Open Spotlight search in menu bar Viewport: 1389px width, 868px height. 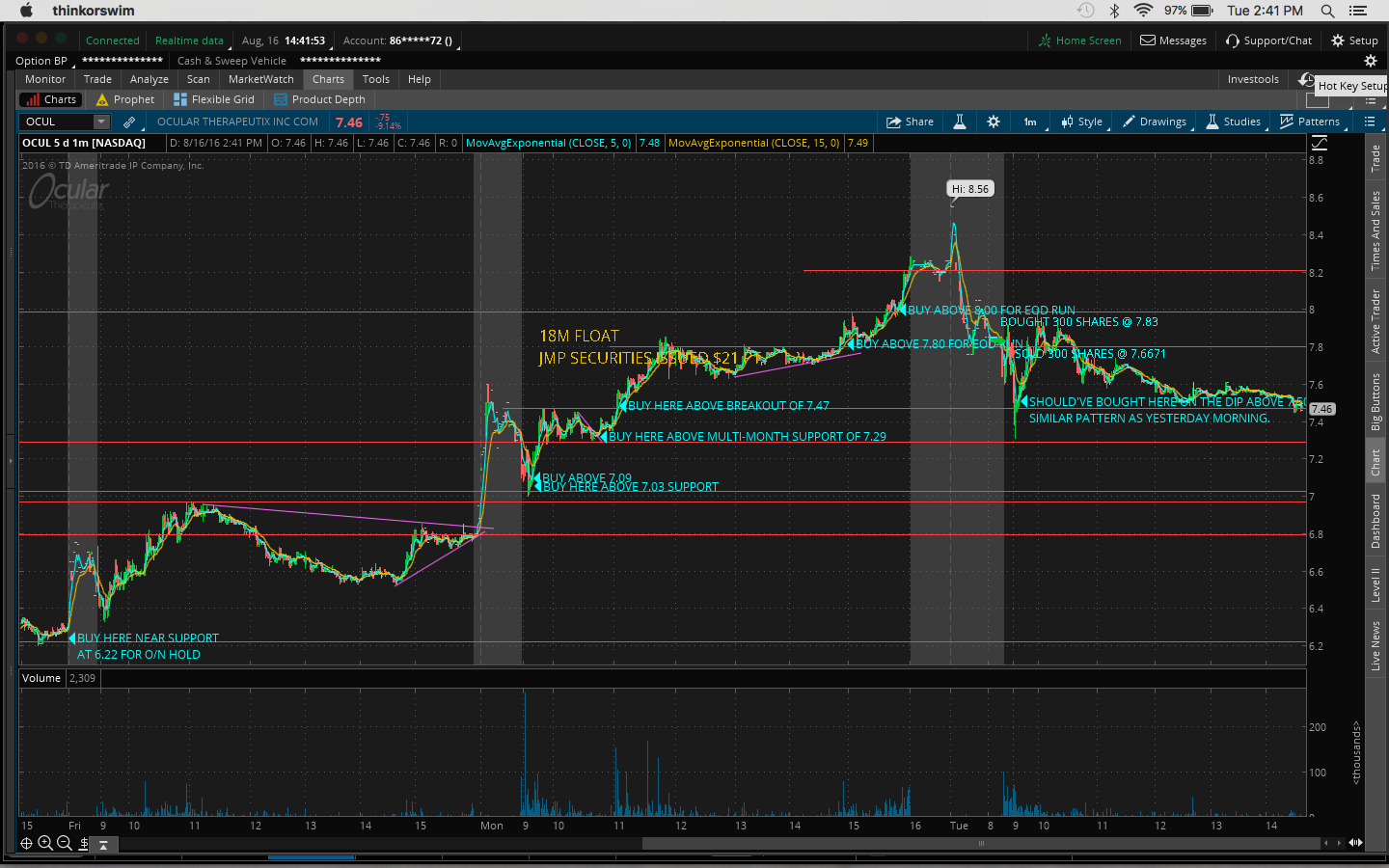click(x=1327, y=11)
